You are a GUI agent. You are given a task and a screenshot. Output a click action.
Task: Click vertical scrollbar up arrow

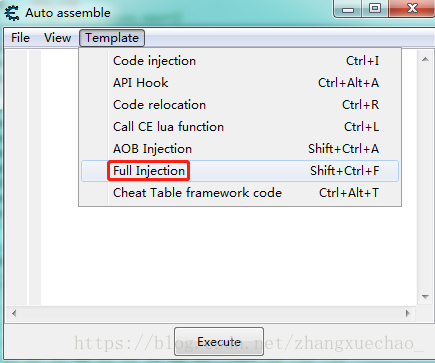pos(425,59)
